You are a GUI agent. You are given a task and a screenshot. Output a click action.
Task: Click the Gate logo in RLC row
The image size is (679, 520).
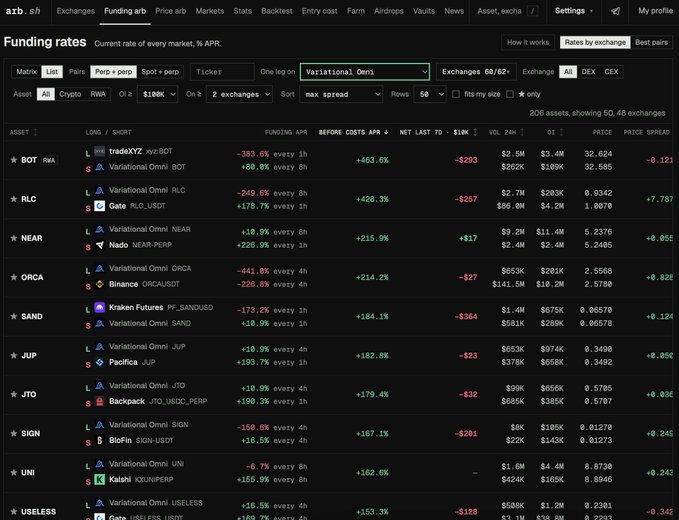[x=100, y=206]
